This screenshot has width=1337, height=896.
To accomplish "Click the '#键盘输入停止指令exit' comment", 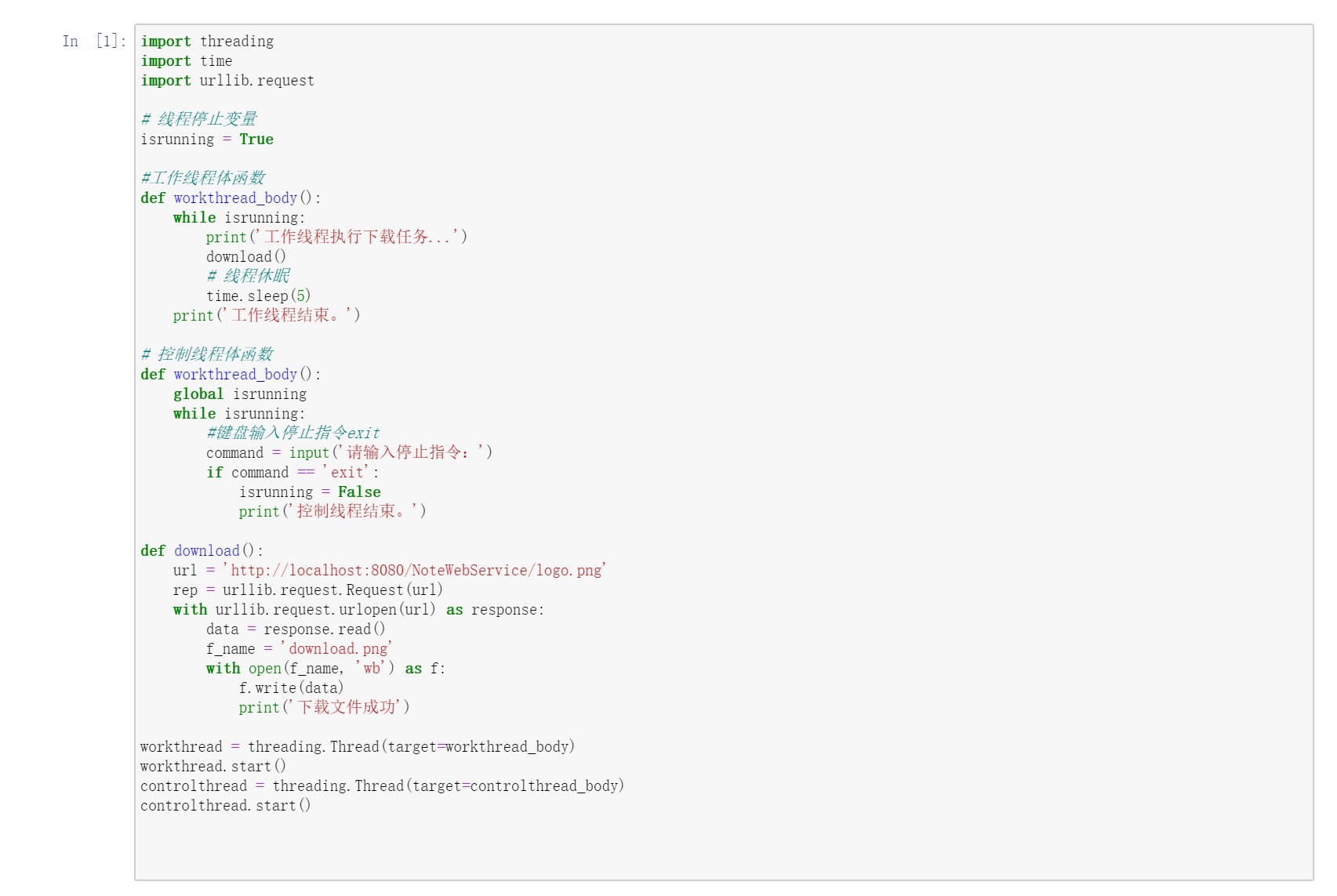I will 293,433.
